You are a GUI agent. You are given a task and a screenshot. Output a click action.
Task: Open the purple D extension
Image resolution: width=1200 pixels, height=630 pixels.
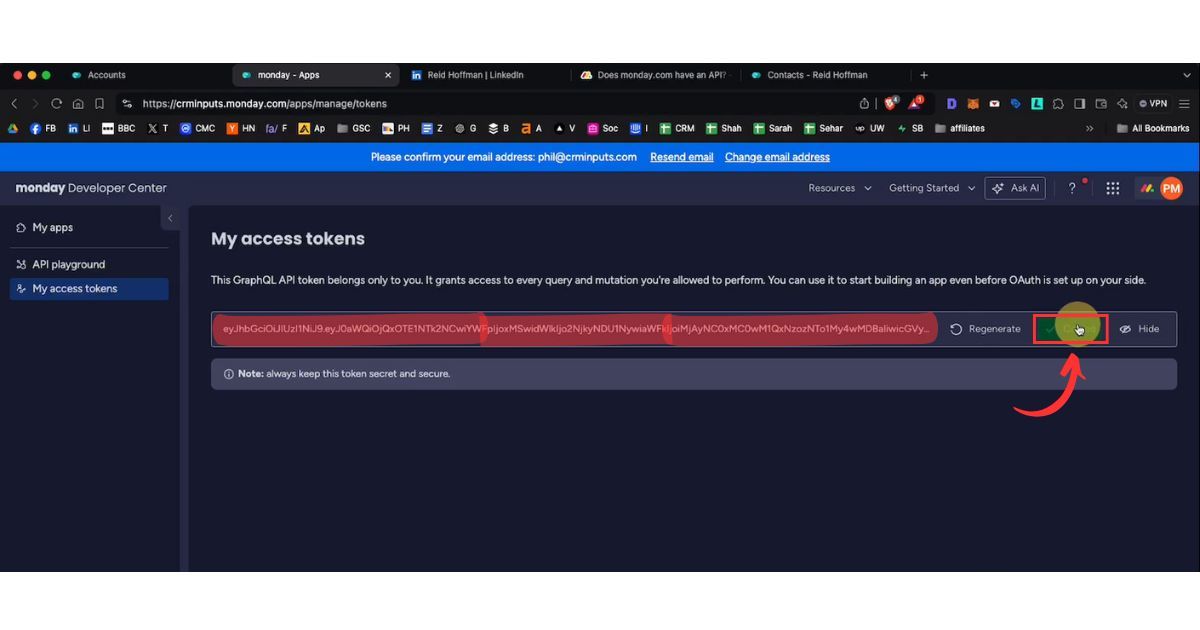point(951,103)
